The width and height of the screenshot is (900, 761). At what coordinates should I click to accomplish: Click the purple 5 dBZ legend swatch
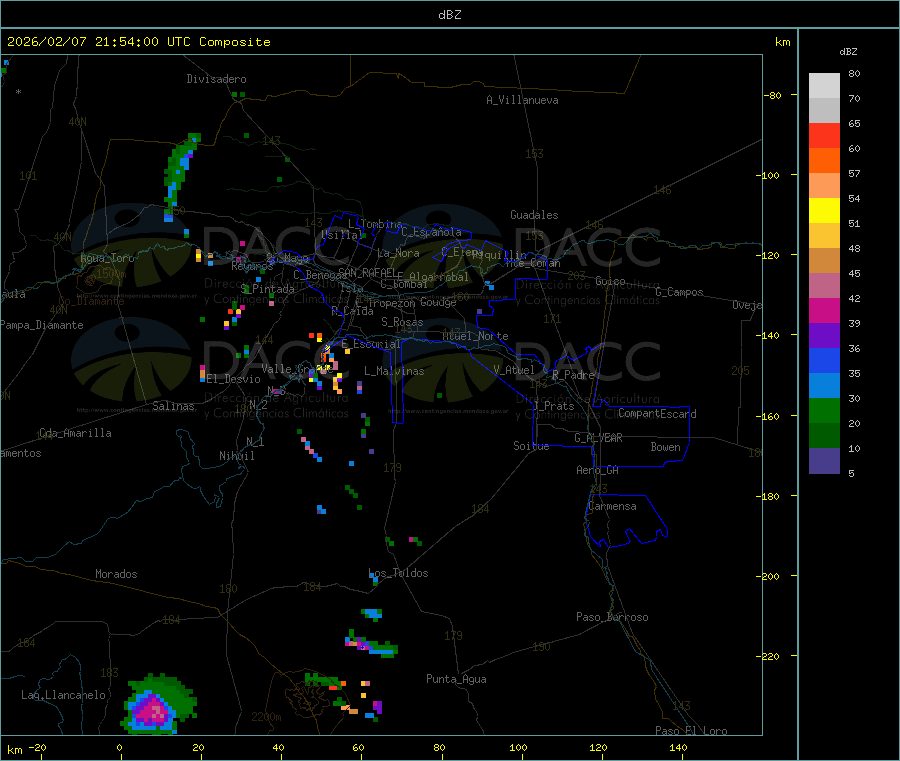point(824,461)
